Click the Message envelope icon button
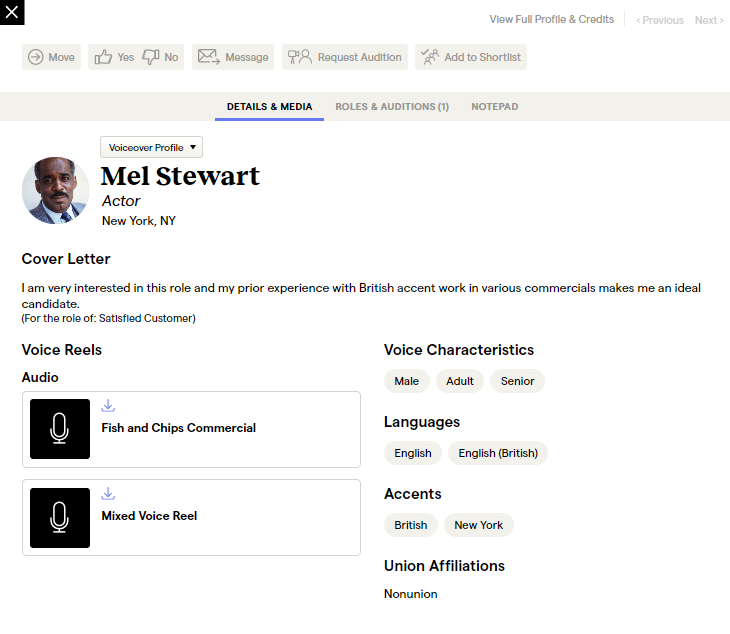730x634 pixels. [x=208, y=57]
